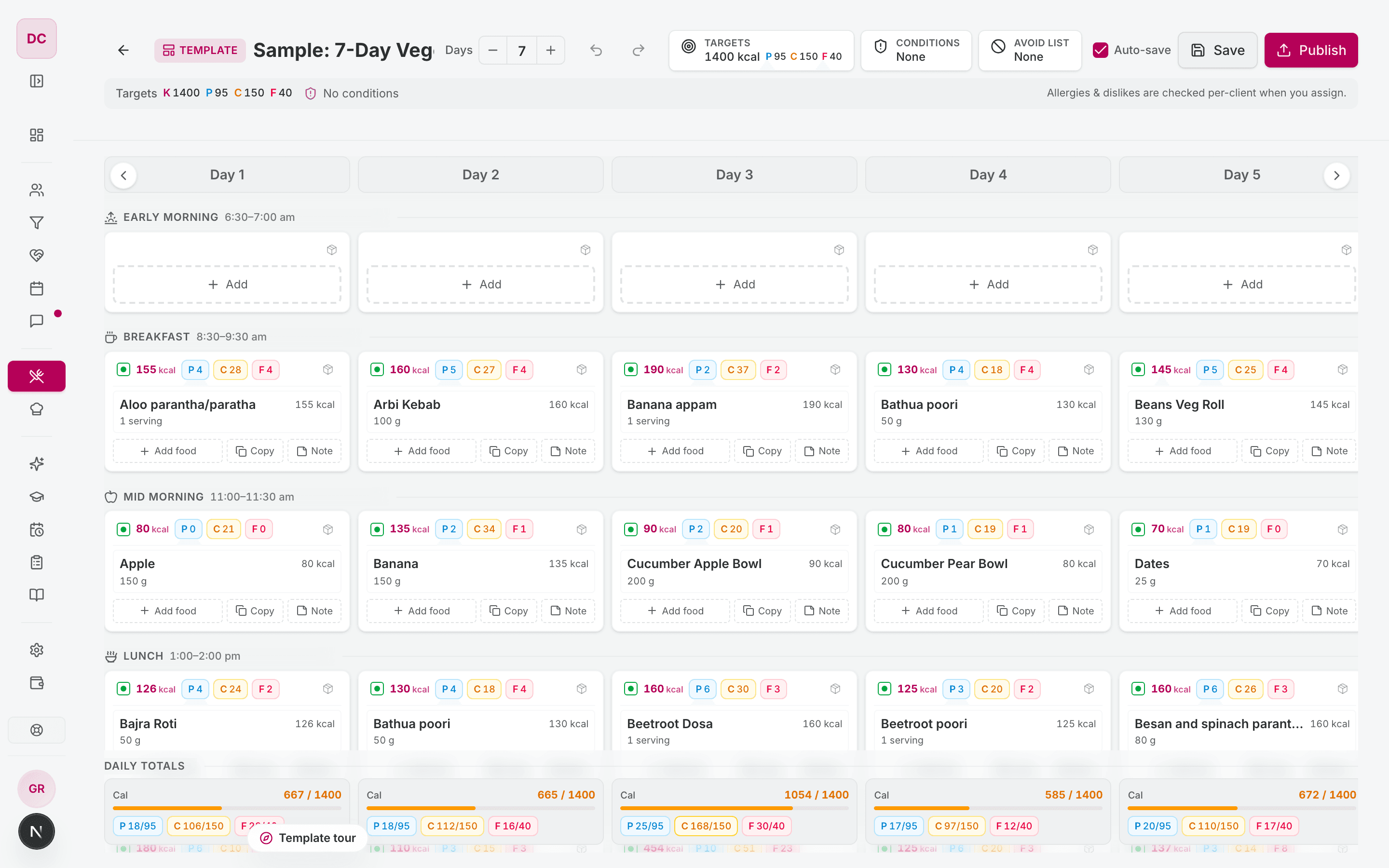Click the back arrow next to TEMPLATE
Viewport: 1389px width, 868px height.
point(123,51)
